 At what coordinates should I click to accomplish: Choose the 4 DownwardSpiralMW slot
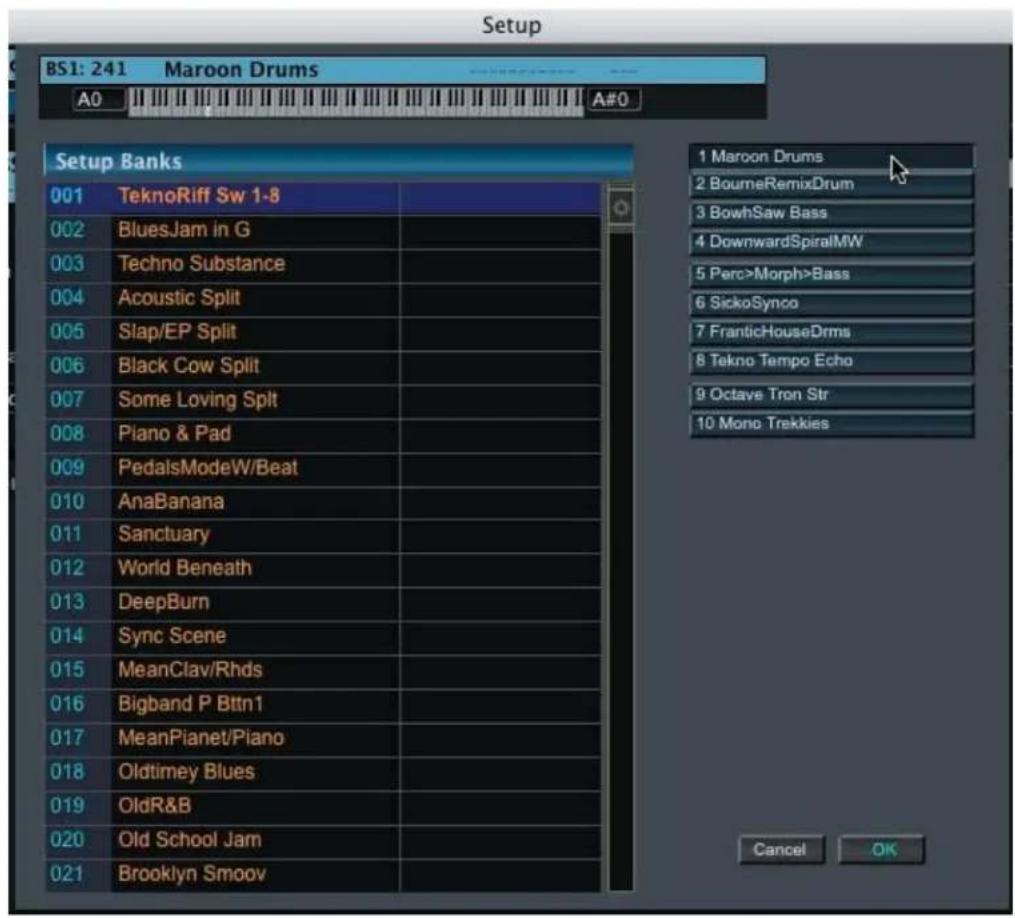tap(831, 243)
